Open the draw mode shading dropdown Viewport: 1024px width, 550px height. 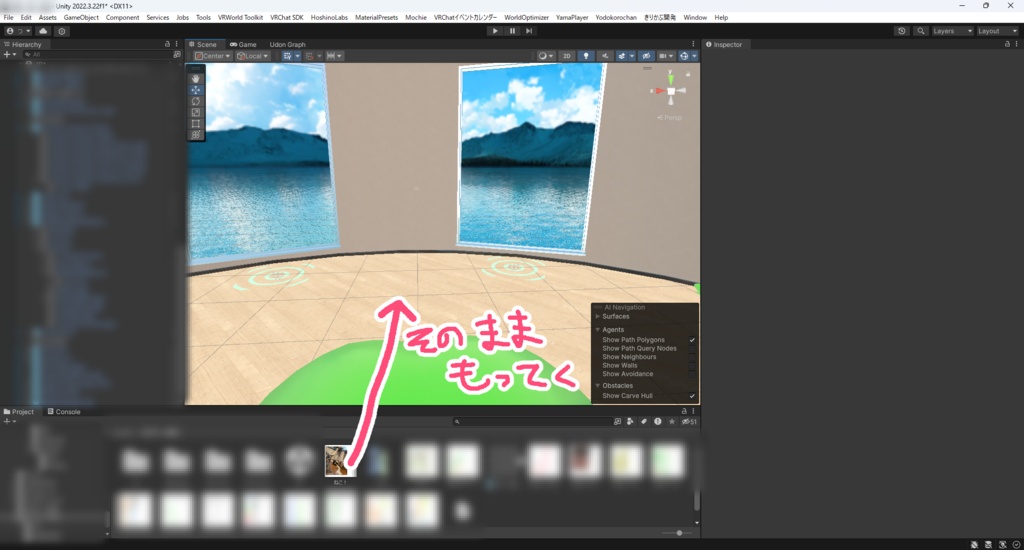tap(545, 56)
